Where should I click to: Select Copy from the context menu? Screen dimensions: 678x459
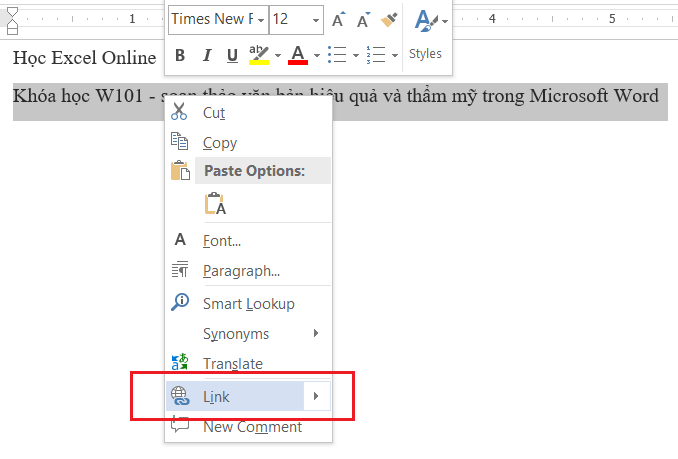tap(219, 143)
